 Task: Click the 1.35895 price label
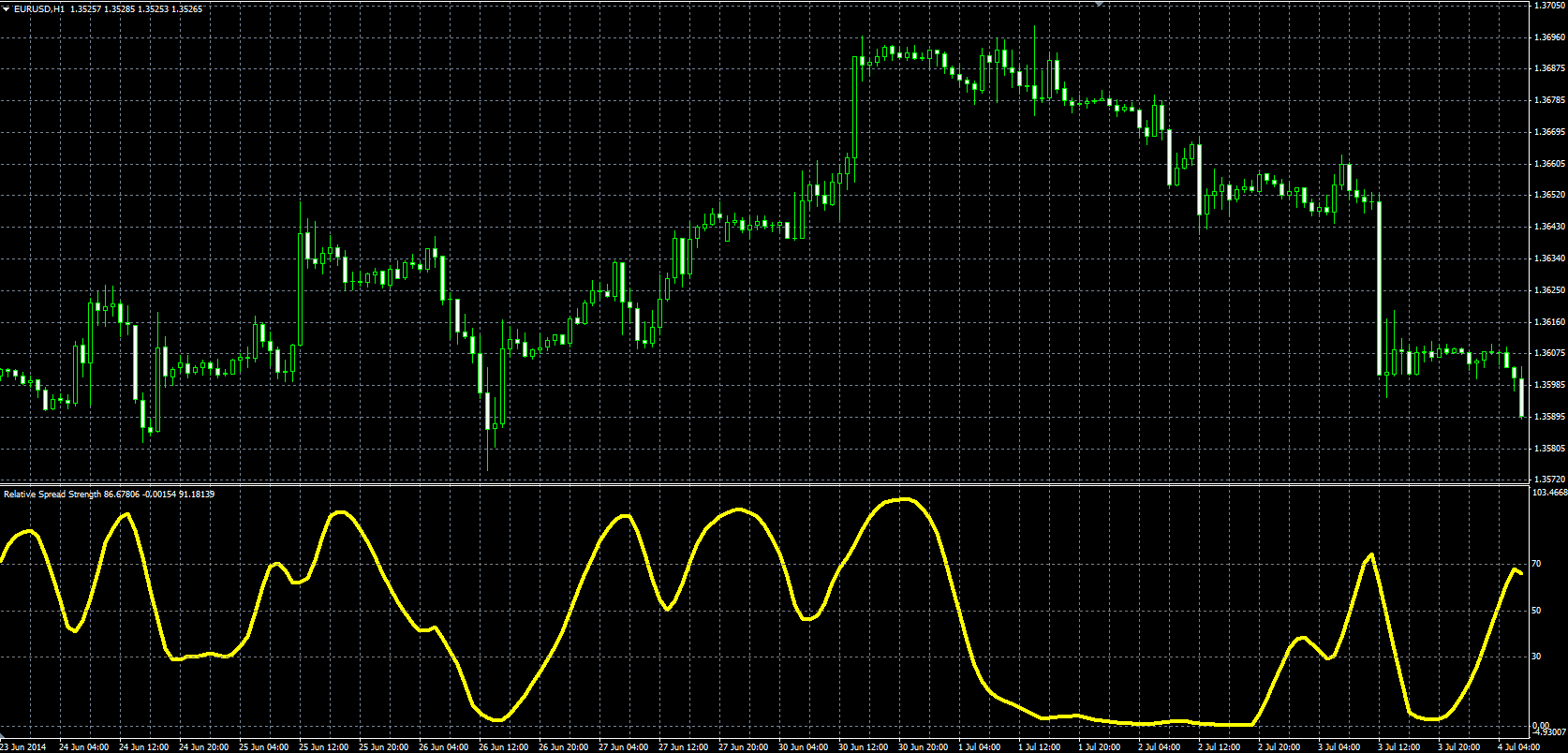coord(1549,417)
